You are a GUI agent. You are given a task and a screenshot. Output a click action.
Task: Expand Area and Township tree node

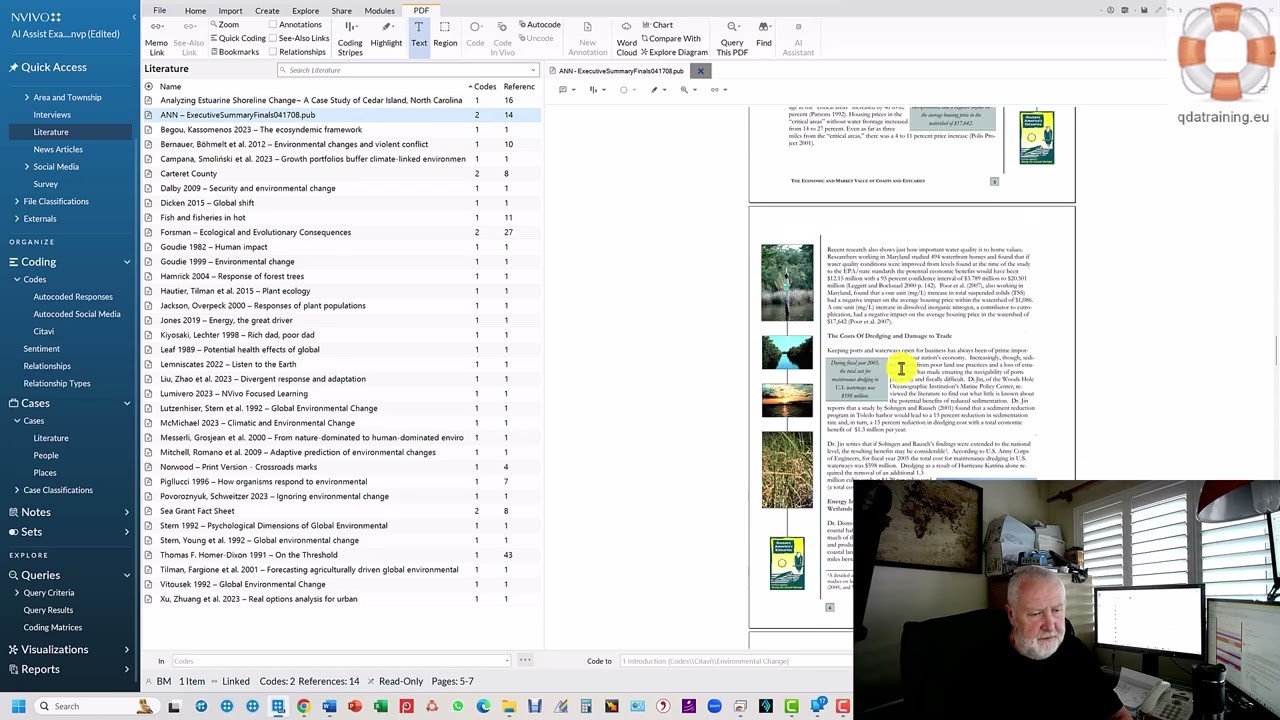[x=27, y=97]
